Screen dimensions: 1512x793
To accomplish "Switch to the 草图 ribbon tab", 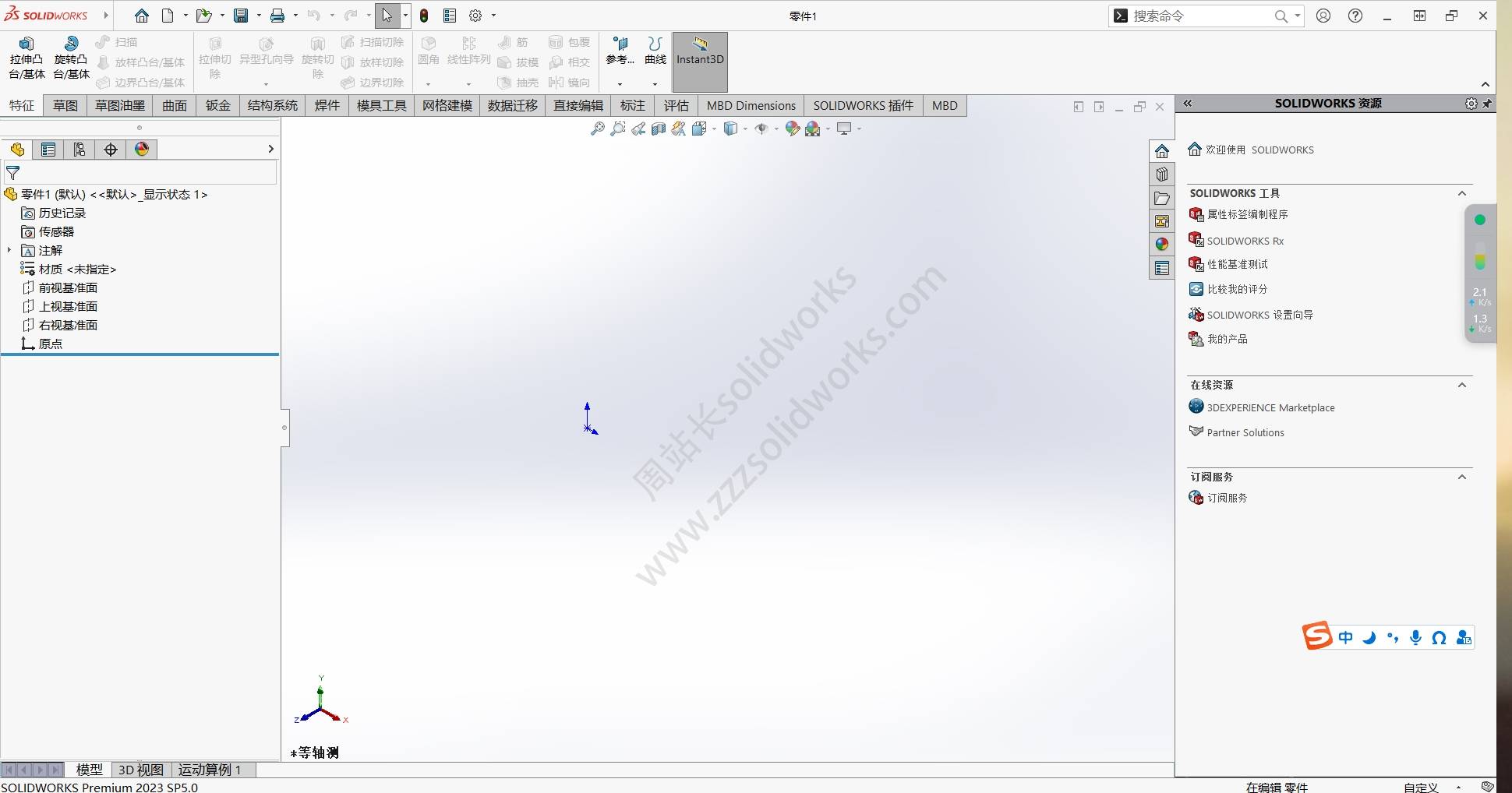I will coord(65,106).
